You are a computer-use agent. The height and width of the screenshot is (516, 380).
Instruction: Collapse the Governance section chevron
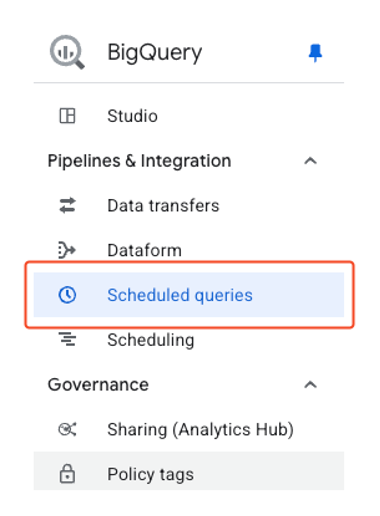[310, 385]
